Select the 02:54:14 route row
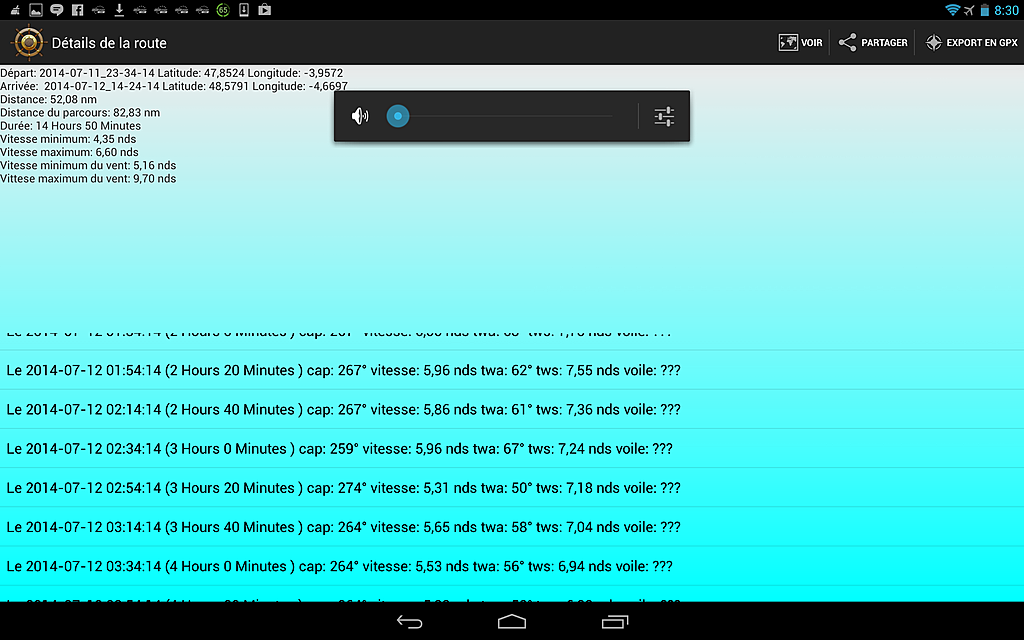The width and height of the screenshot is (1024, 640). 512,488
